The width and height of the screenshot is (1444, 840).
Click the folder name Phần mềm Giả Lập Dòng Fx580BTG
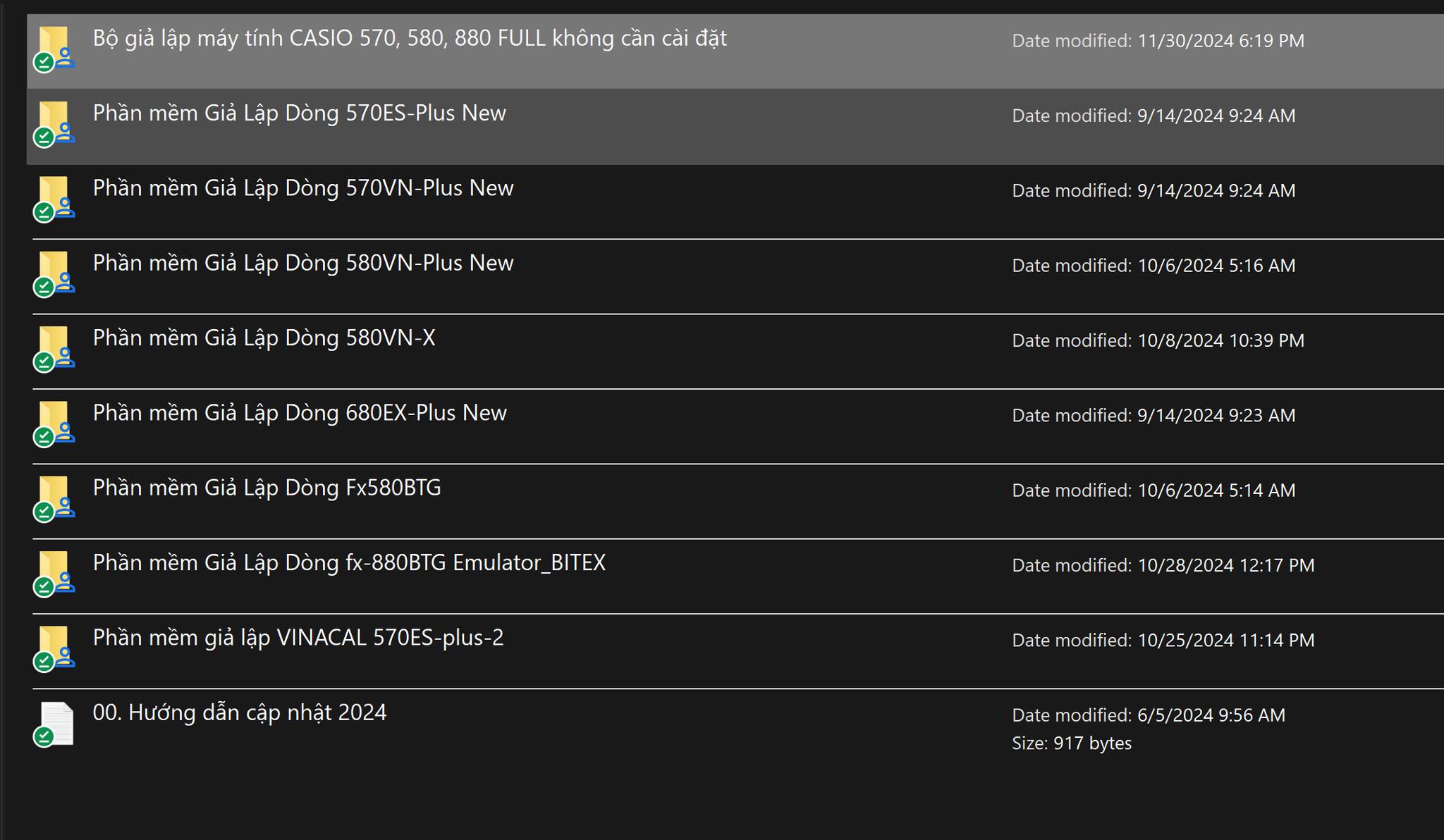[x=267, y=488]
